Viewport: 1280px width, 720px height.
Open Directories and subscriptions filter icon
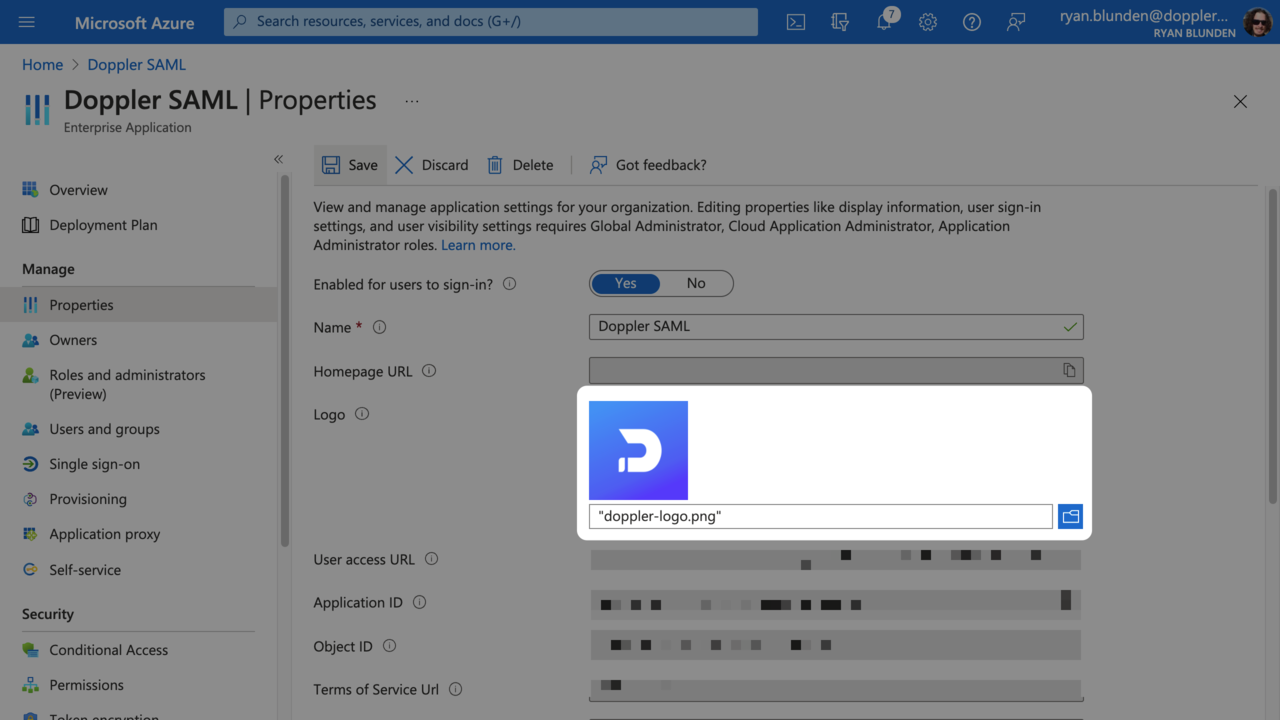(840, 22)
